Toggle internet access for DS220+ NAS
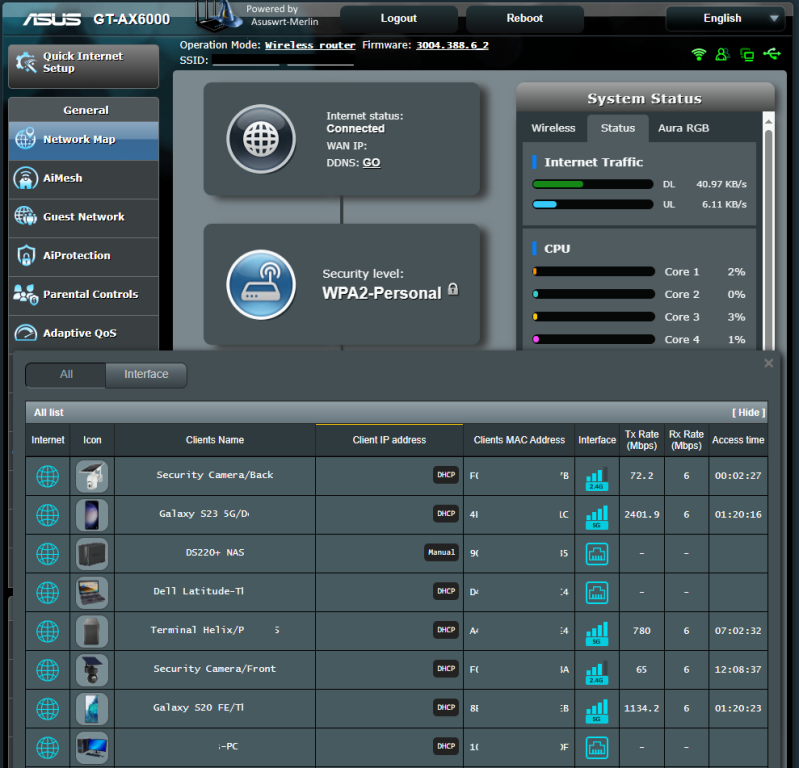 coord(47,554)
